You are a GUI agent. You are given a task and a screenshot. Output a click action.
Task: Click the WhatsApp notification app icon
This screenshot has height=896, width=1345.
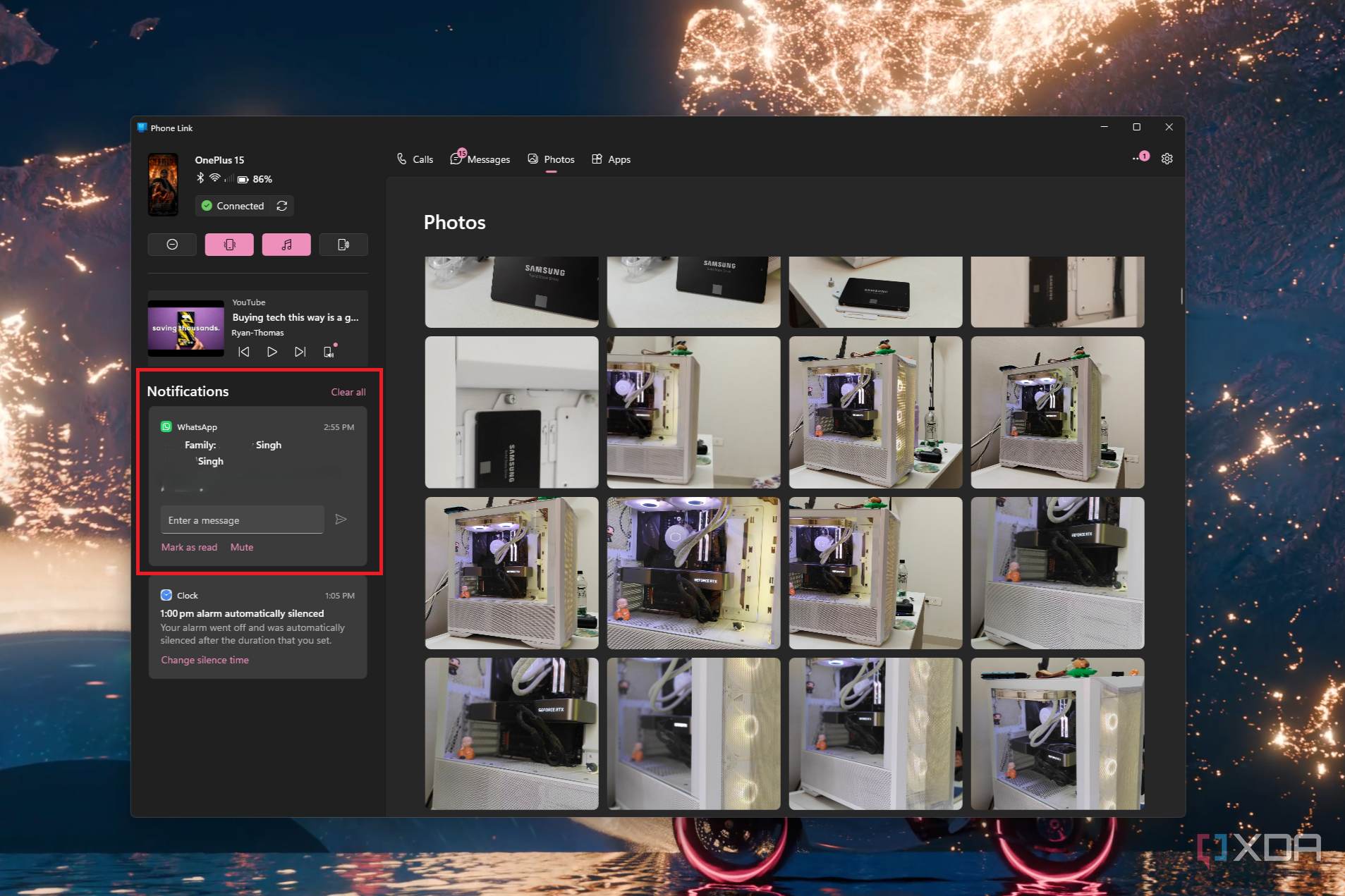[x=166, y=426]
